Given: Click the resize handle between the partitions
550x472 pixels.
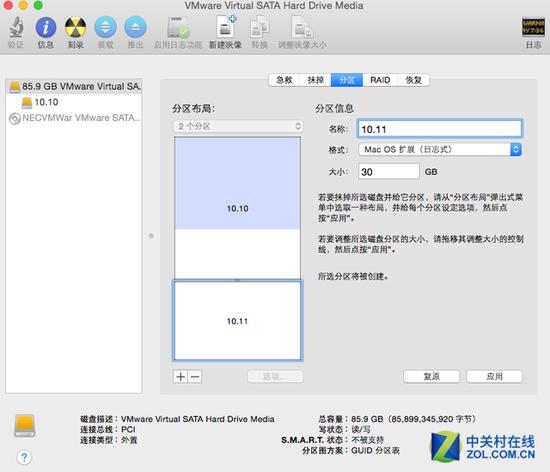Looking at the screenshot, I should [237, 280].
